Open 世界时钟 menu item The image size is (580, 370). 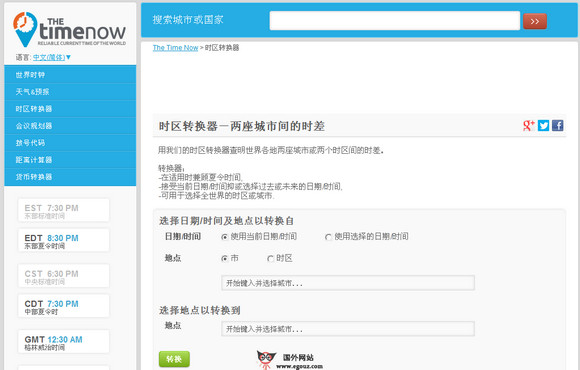point(70,75)
